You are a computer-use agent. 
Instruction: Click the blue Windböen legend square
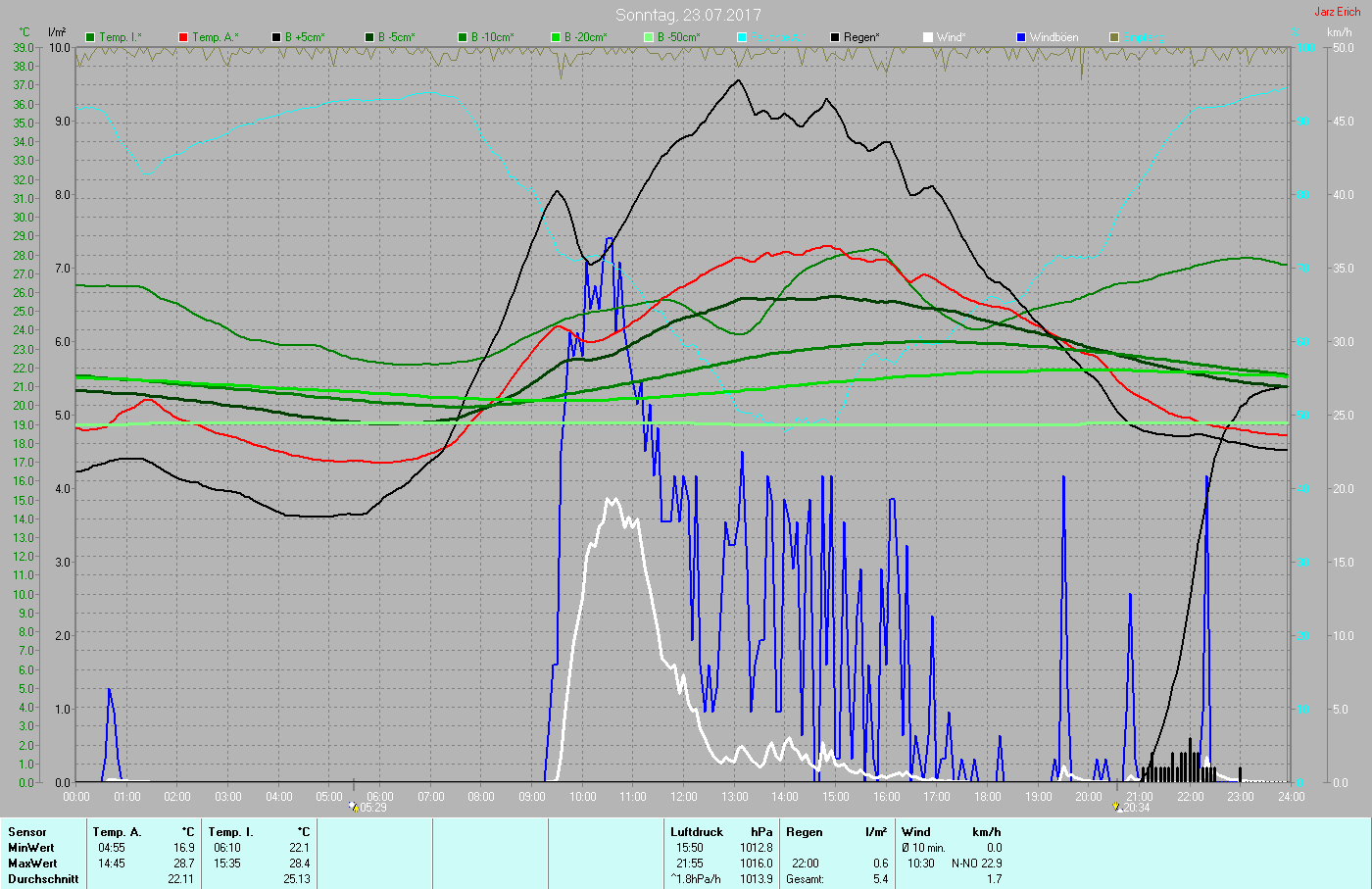pos(1021,37)
